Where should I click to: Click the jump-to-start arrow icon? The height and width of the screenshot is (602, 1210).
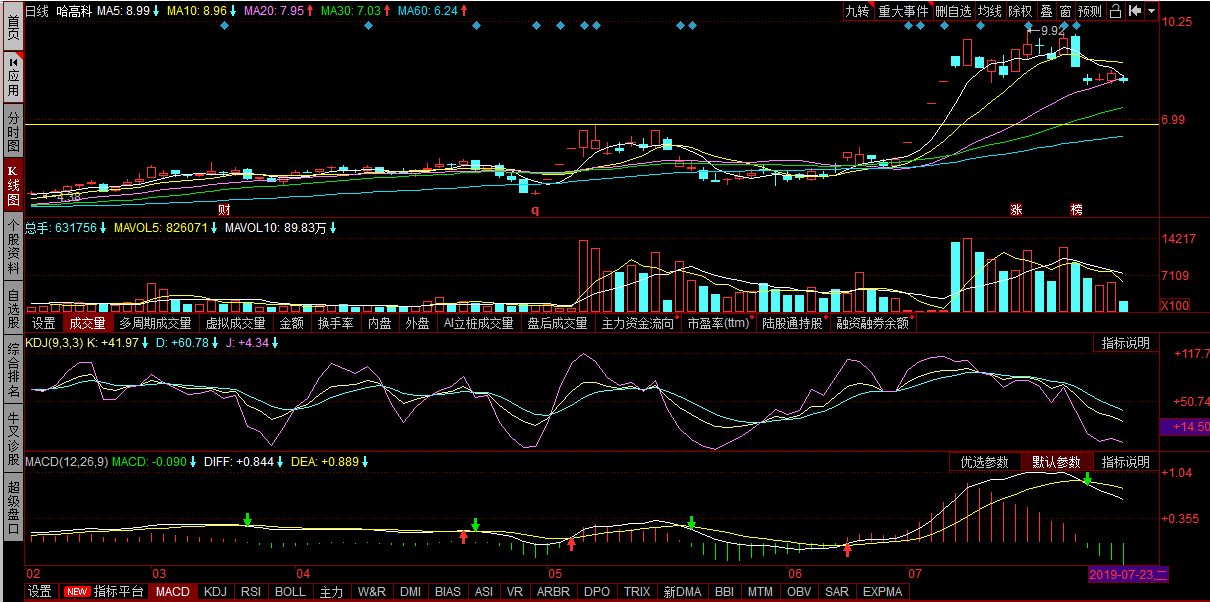(x=1135, y=11)
